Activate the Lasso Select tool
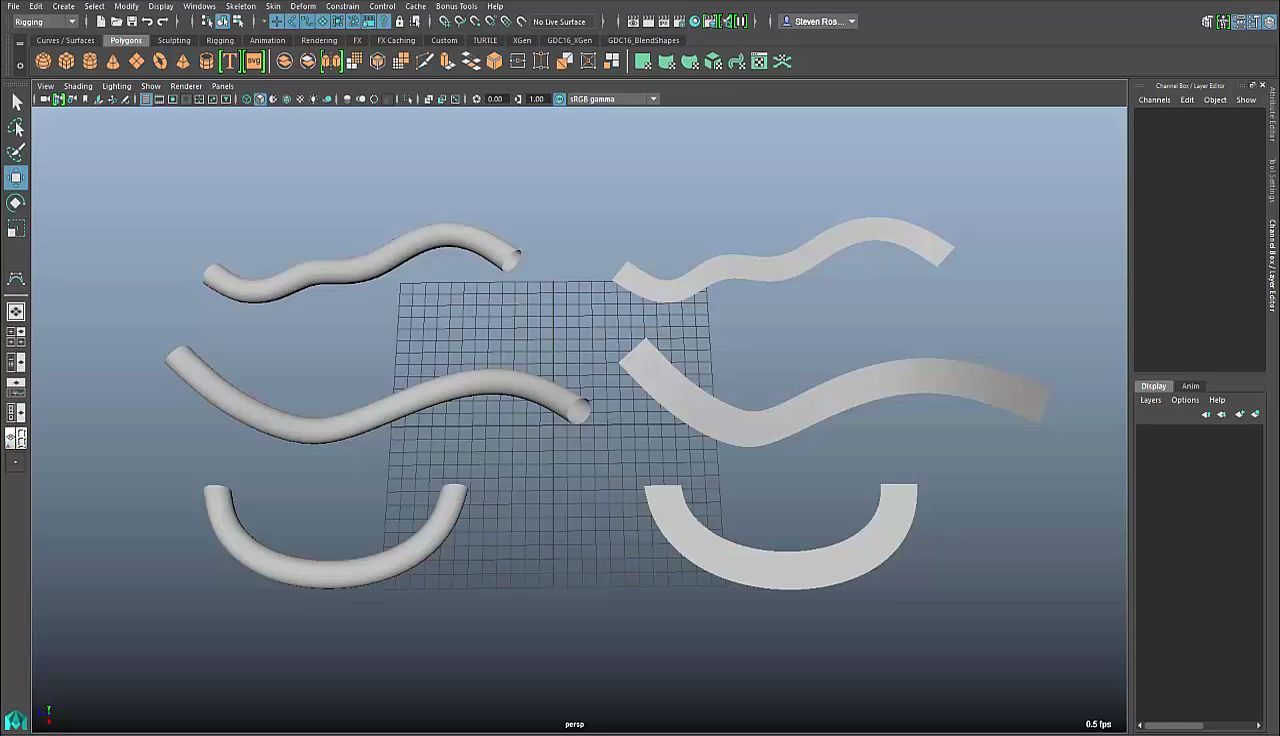 coord(16,127)
